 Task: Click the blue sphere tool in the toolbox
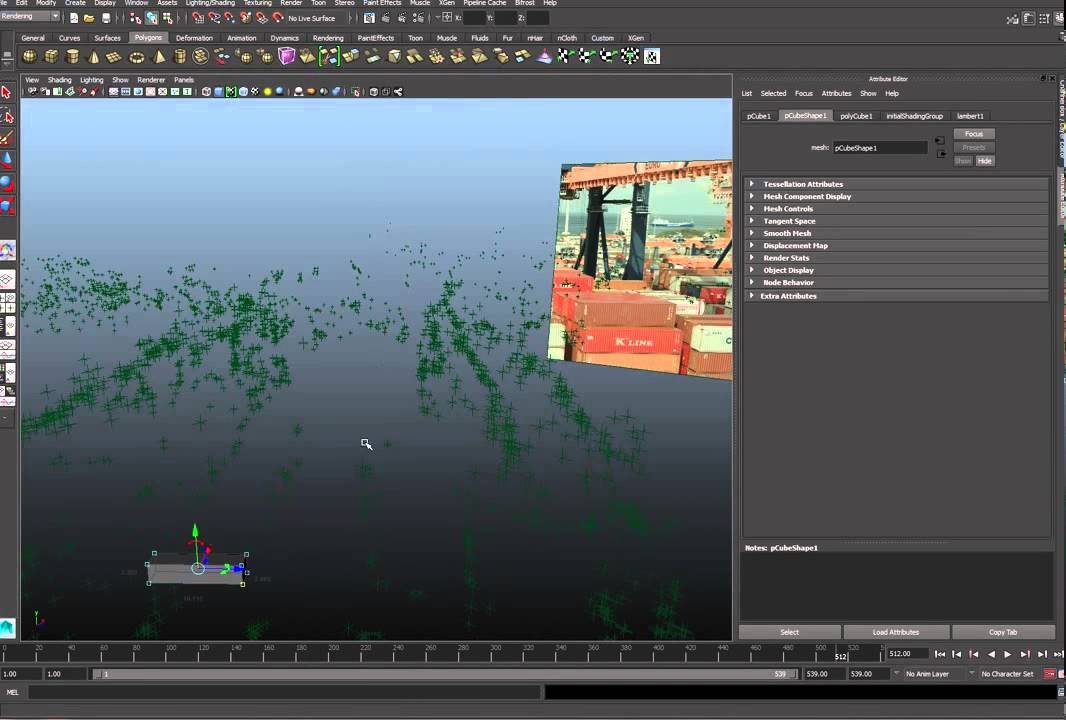point(7,184)
